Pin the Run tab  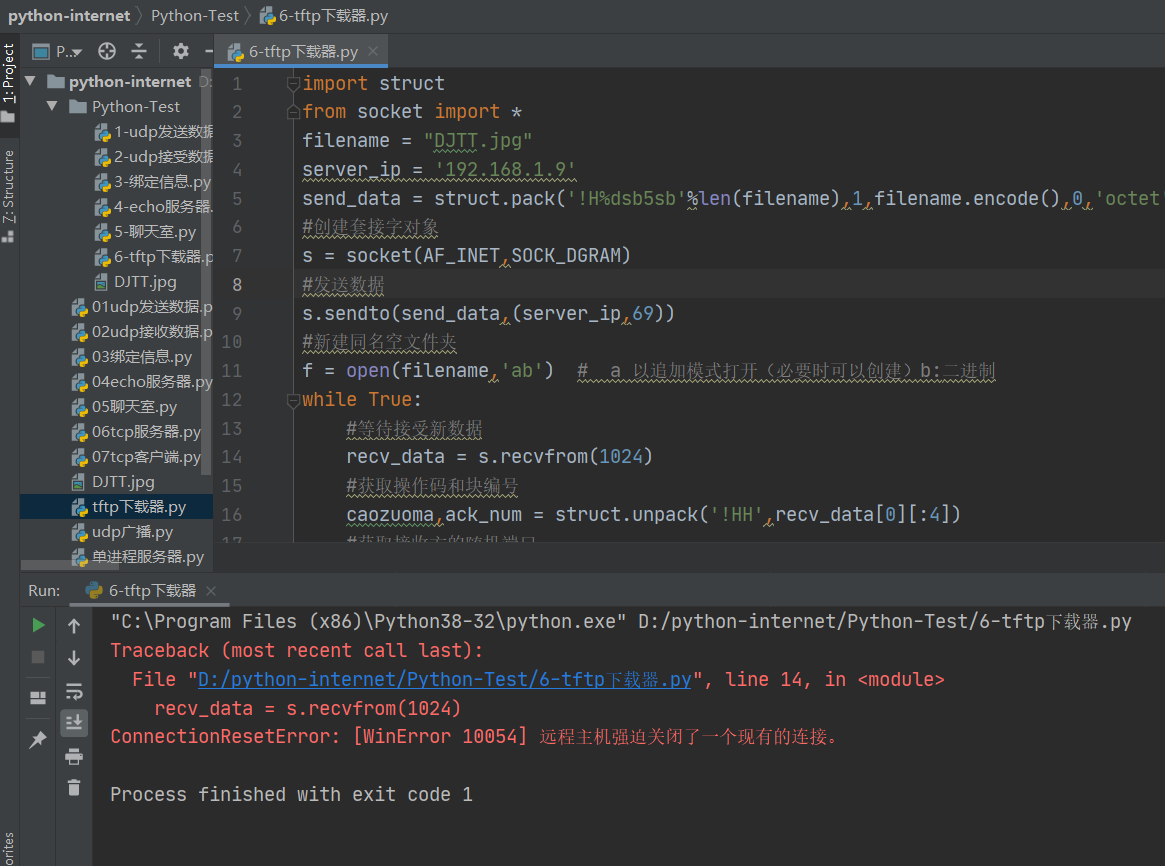point(38,739)
